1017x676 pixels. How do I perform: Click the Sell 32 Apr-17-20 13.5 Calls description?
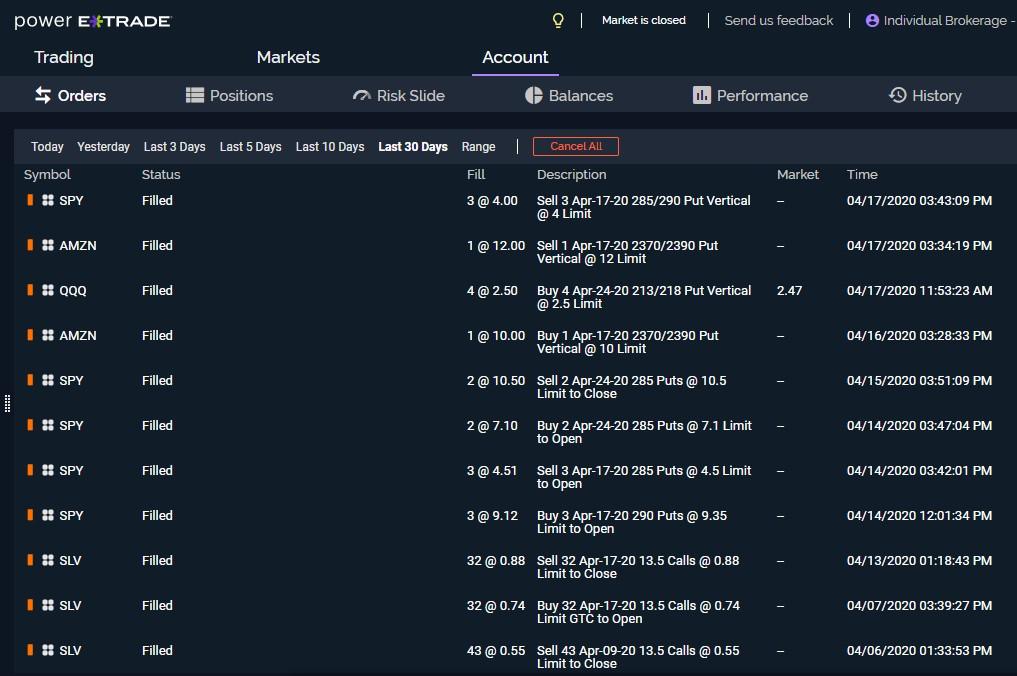(638, 567)
